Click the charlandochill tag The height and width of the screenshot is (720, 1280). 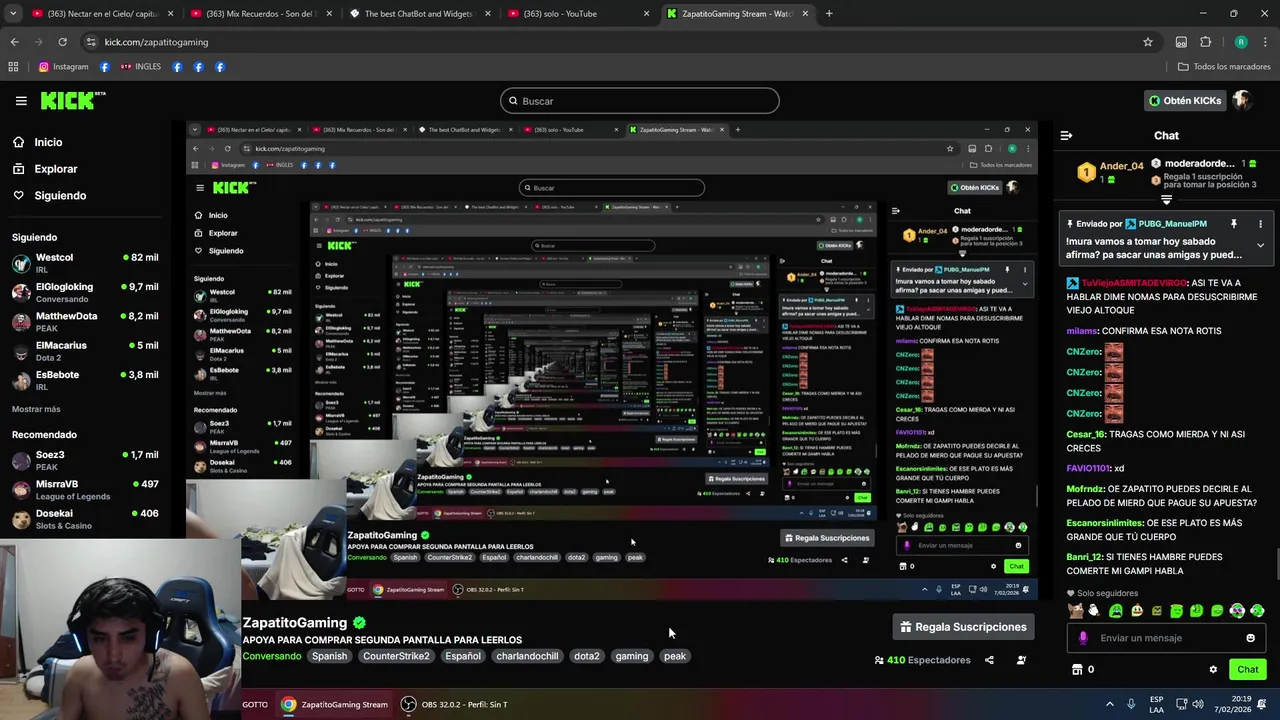coord(527,656)
